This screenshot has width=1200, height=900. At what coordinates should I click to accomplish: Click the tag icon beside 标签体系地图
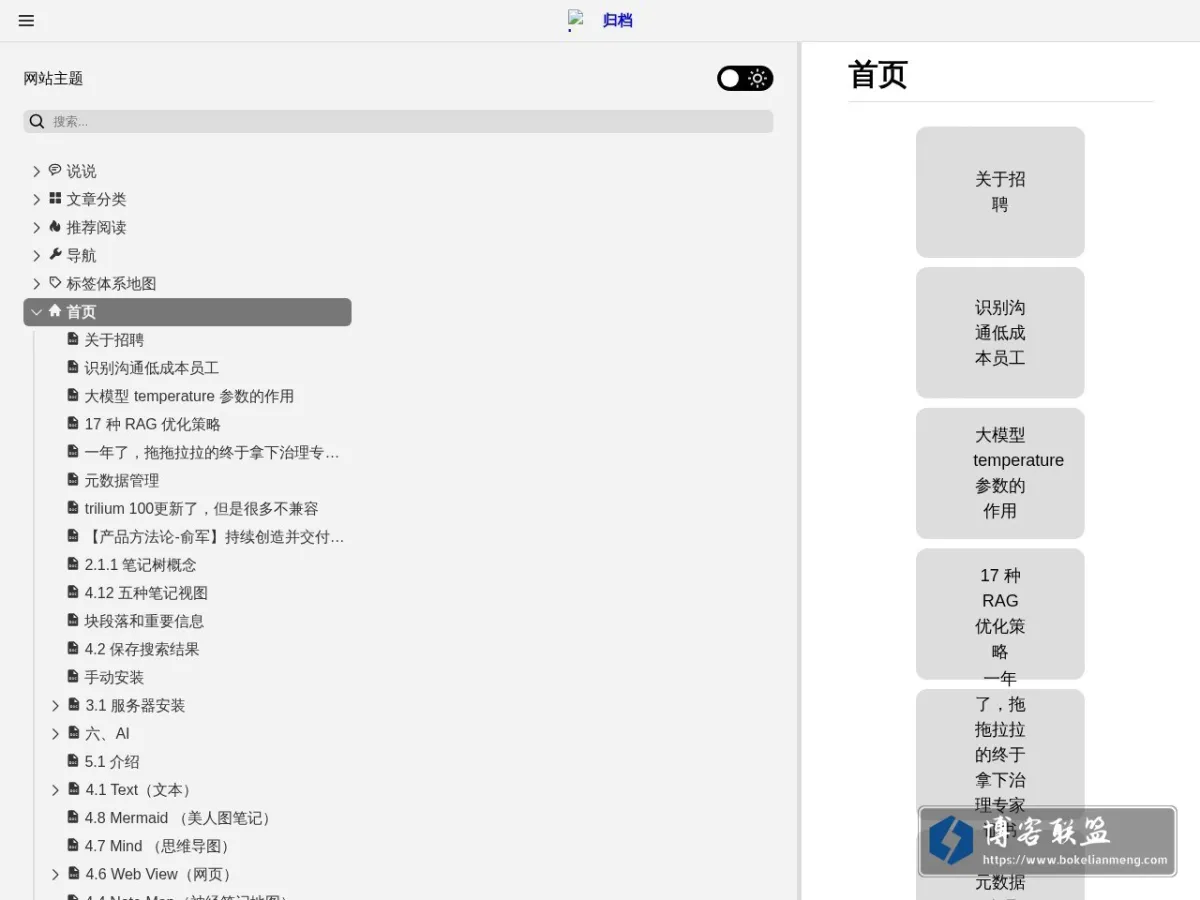tap(55, 282)
